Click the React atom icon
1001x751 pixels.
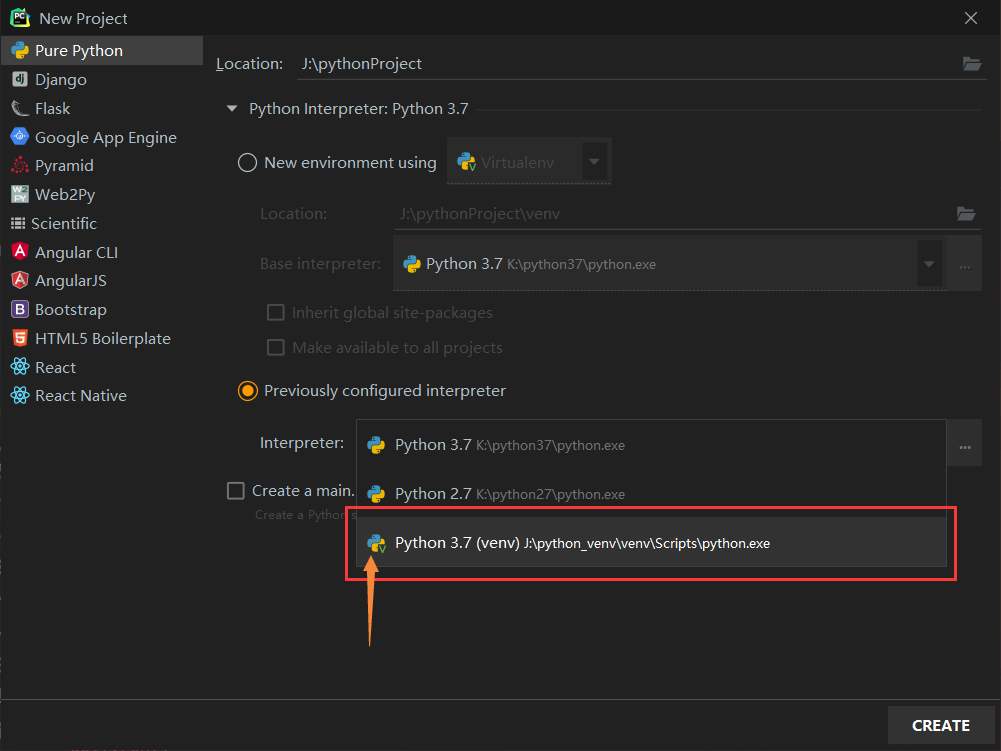tap(20, 366)
